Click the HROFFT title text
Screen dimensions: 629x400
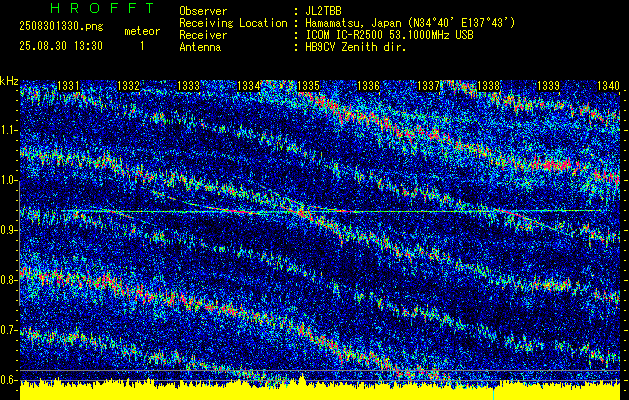(102, 8)
